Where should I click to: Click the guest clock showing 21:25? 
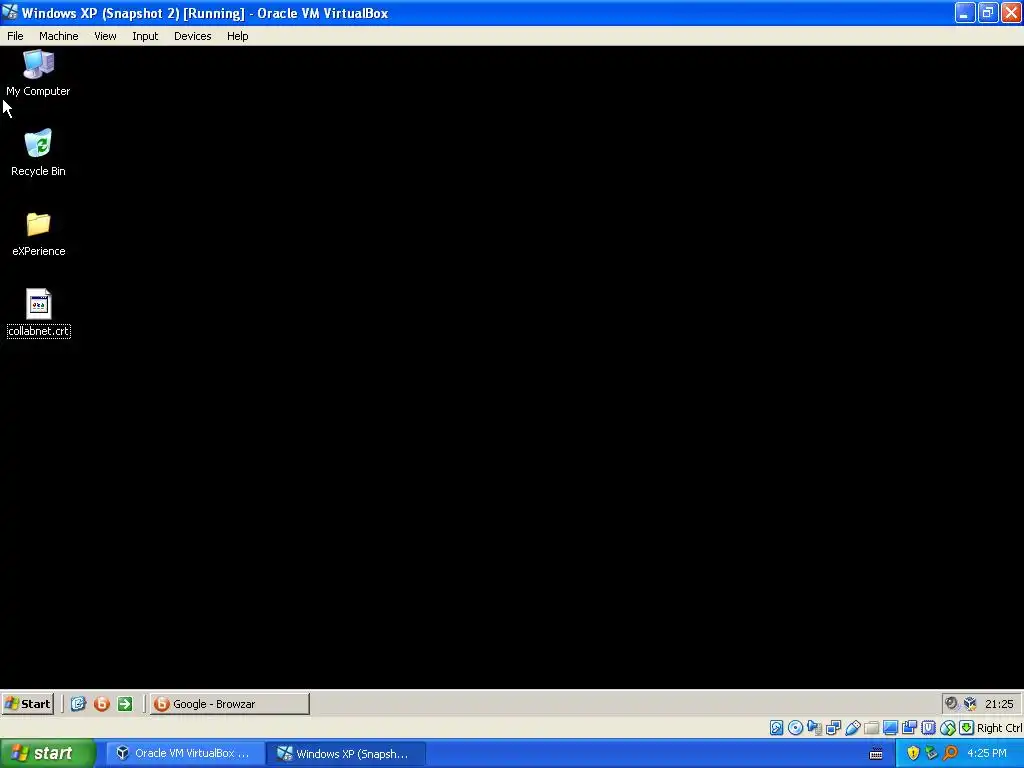tap(999, 703)
